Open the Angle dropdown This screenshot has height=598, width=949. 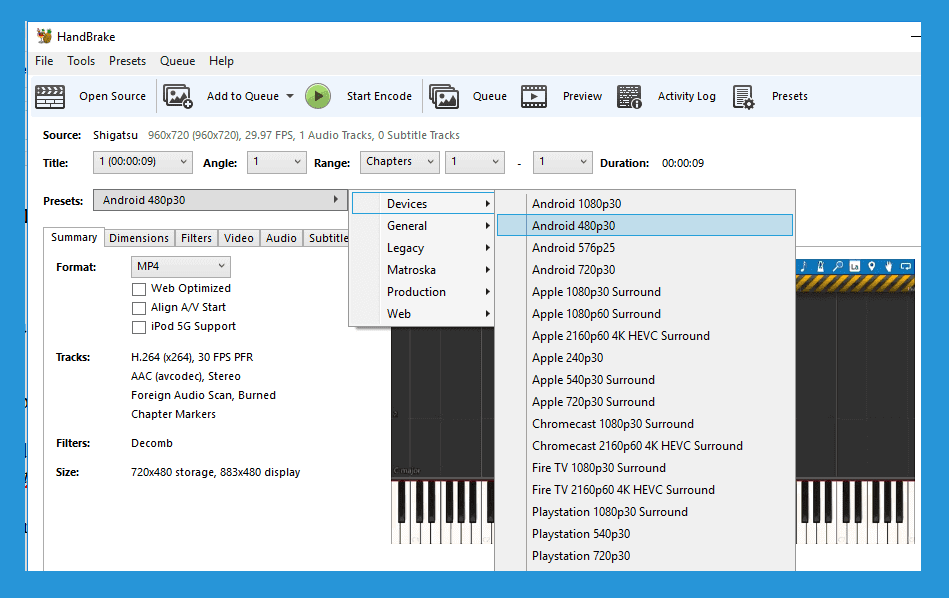pos(277,162)
